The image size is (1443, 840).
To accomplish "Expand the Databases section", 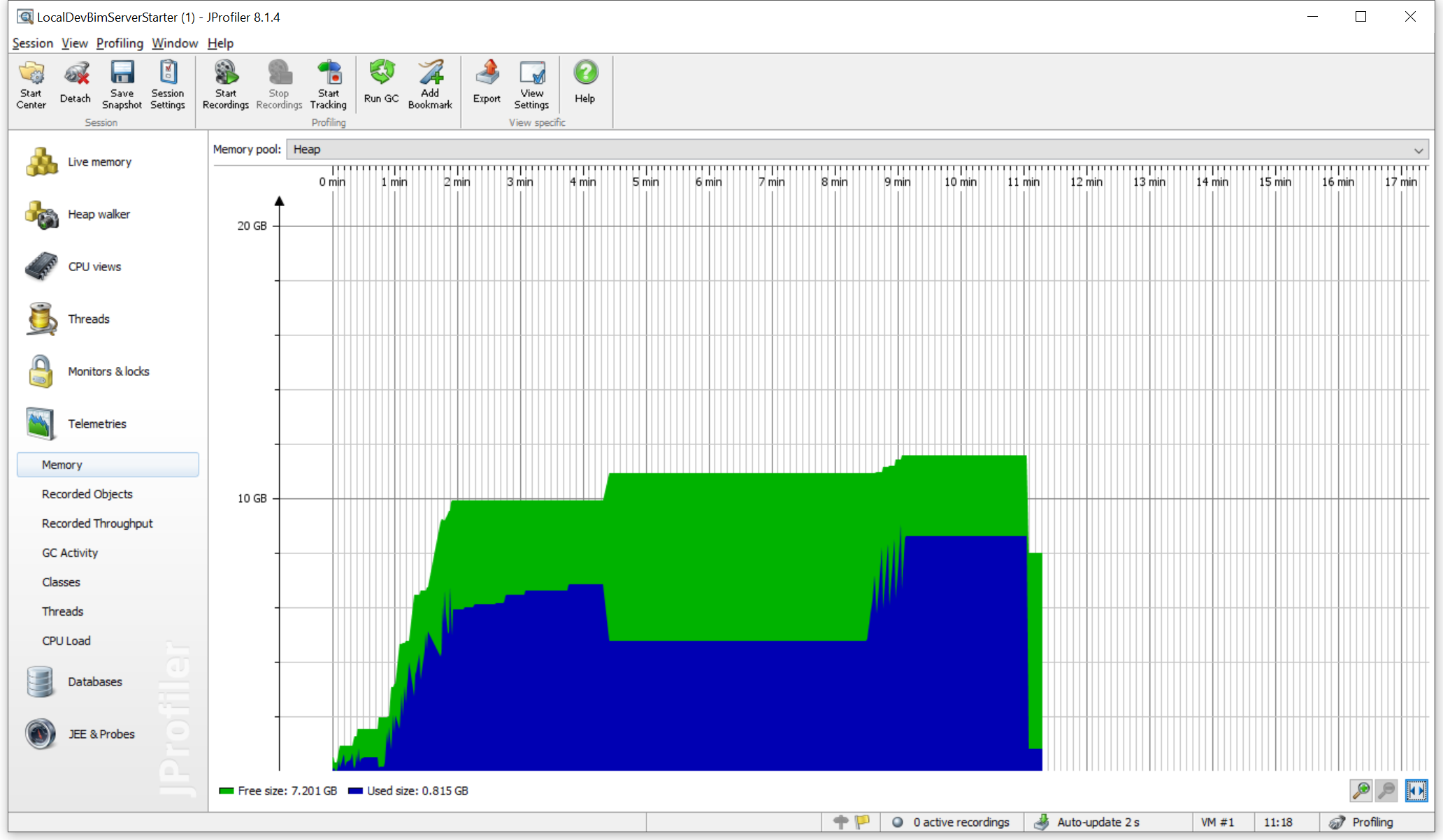I will [x=94, y=682].
